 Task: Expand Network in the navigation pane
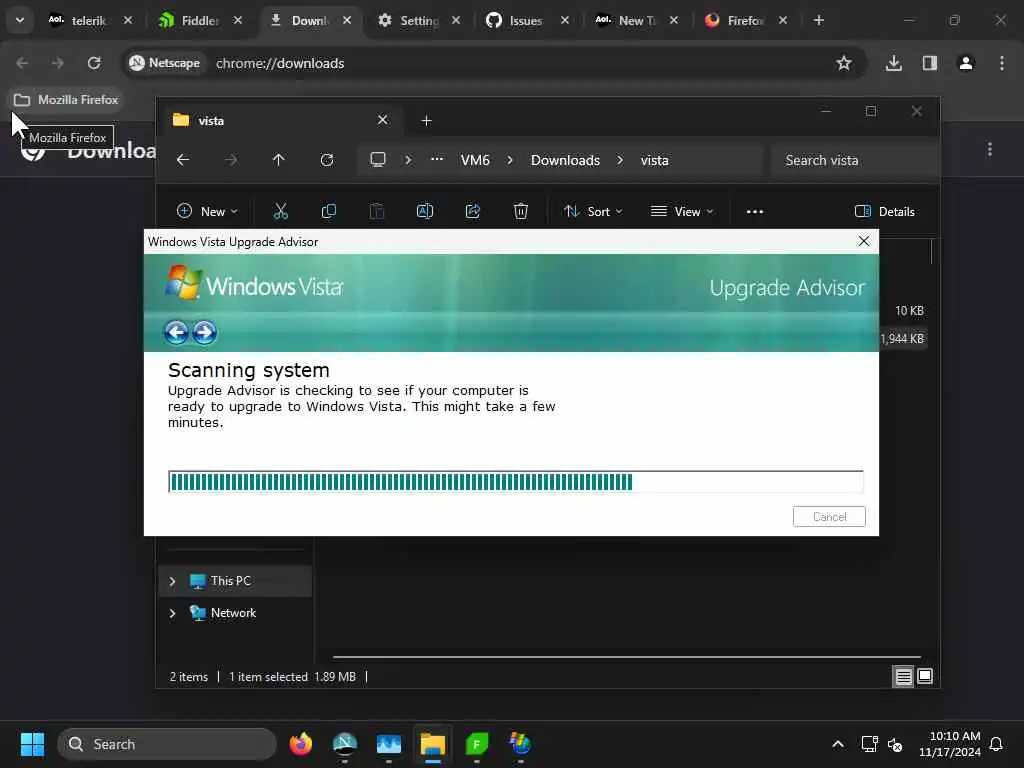coord(172,613)
